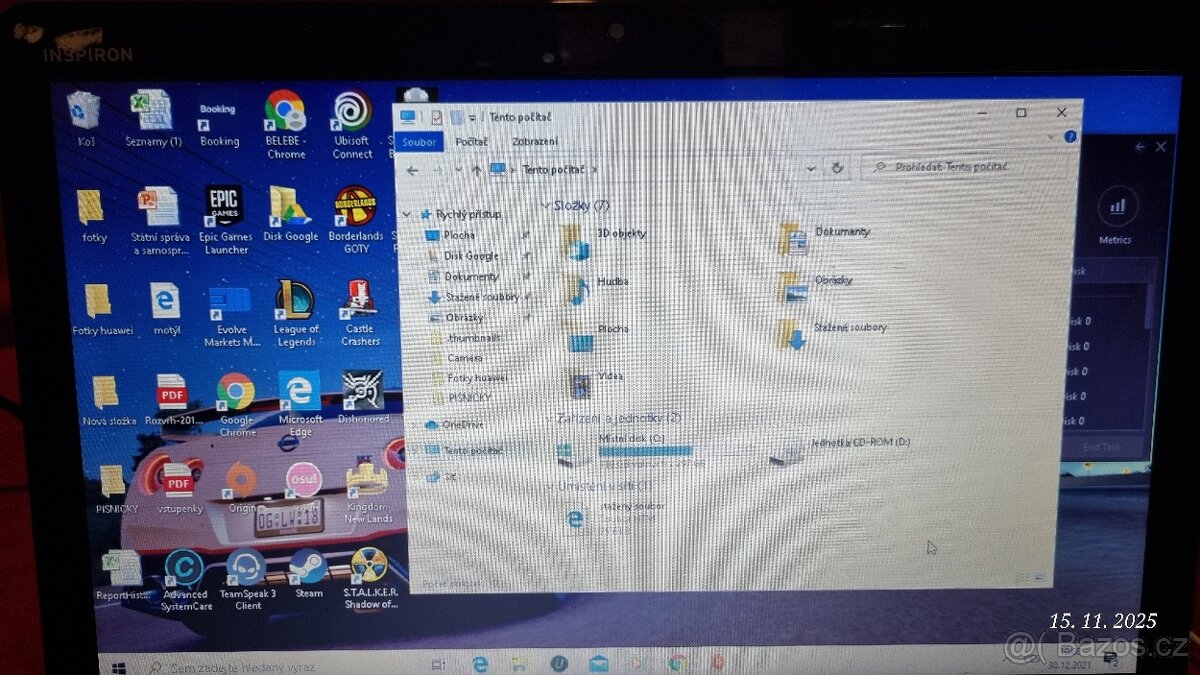Open the Soubor menu
The image size is (1200, 675).
tap(418, 141)
